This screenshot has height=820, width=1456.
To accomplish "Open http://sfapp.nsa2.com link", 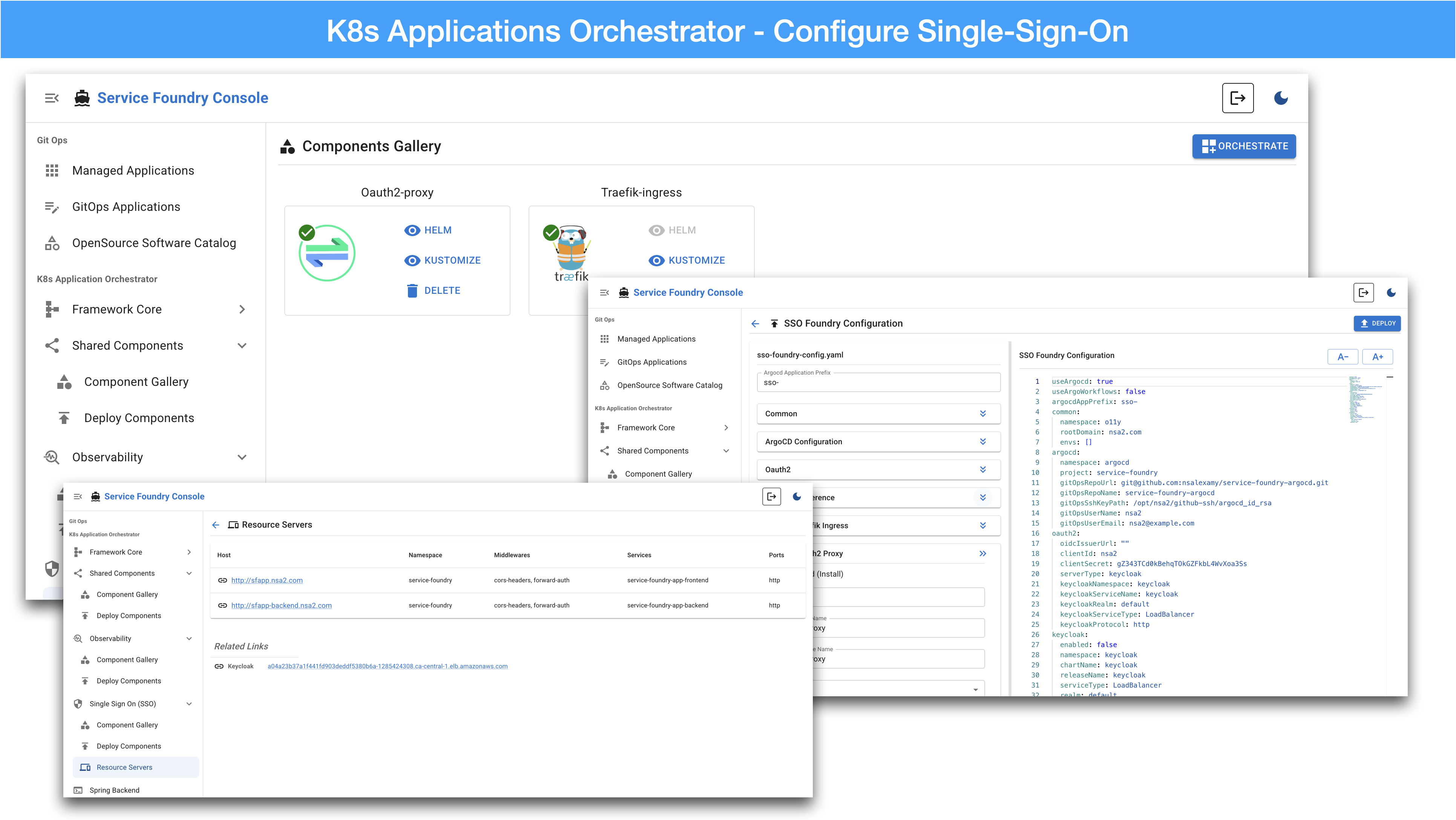I will point(267,580).
